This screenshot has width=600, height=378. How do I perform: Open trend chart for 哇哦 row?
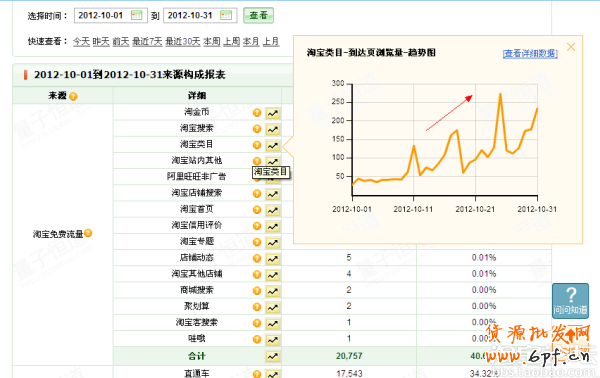point(273,339)
